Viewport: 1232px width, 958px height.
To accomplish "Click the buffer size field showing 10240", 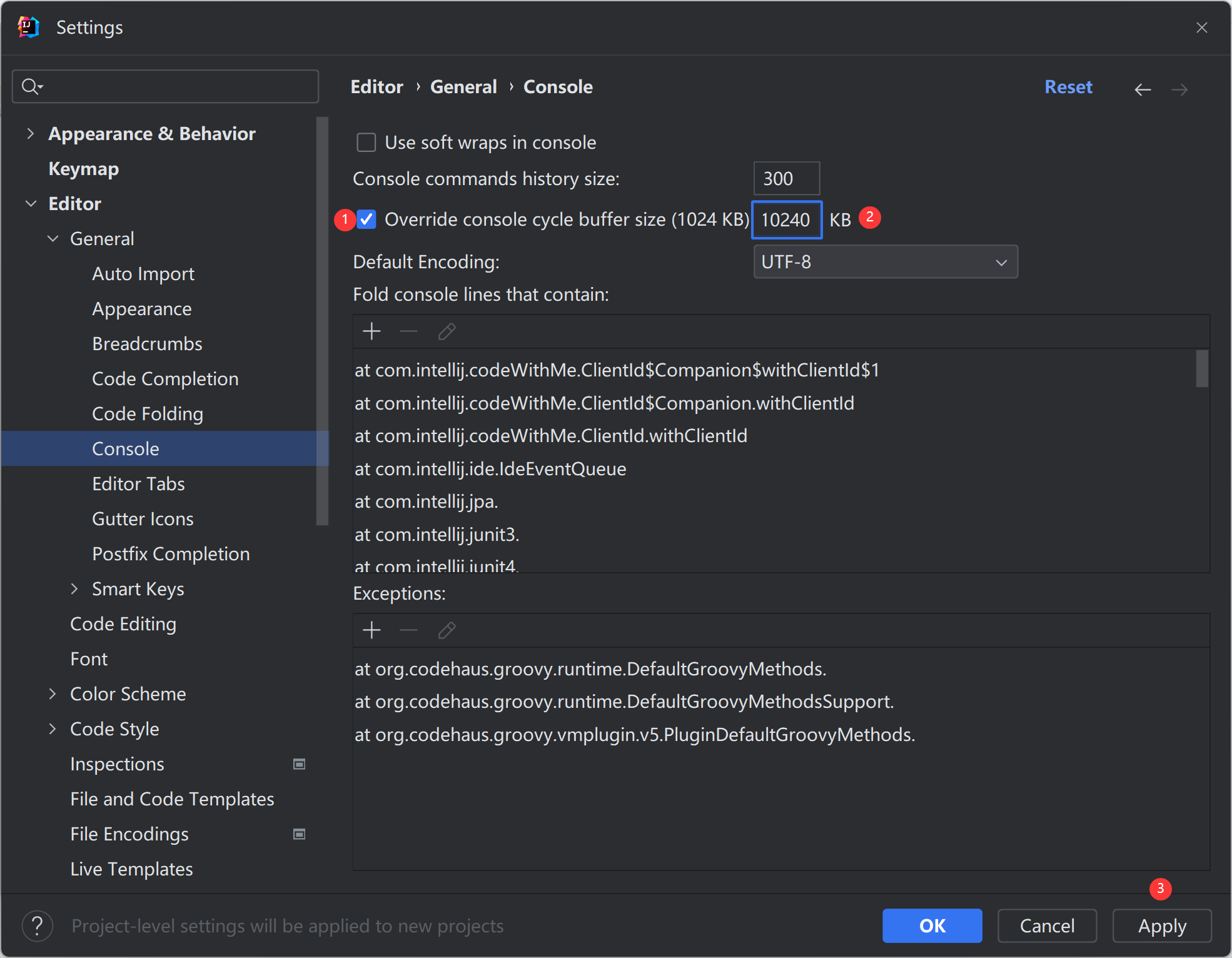I will pos(786,219).
